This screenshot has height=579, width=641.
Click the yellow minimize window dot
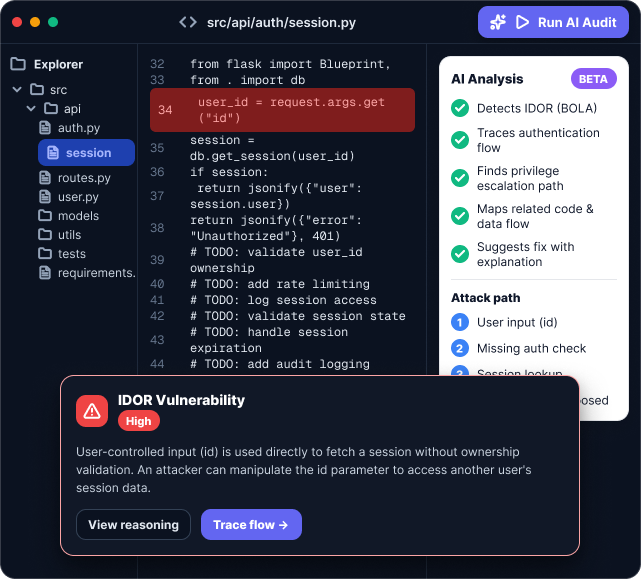pos(35,22)
